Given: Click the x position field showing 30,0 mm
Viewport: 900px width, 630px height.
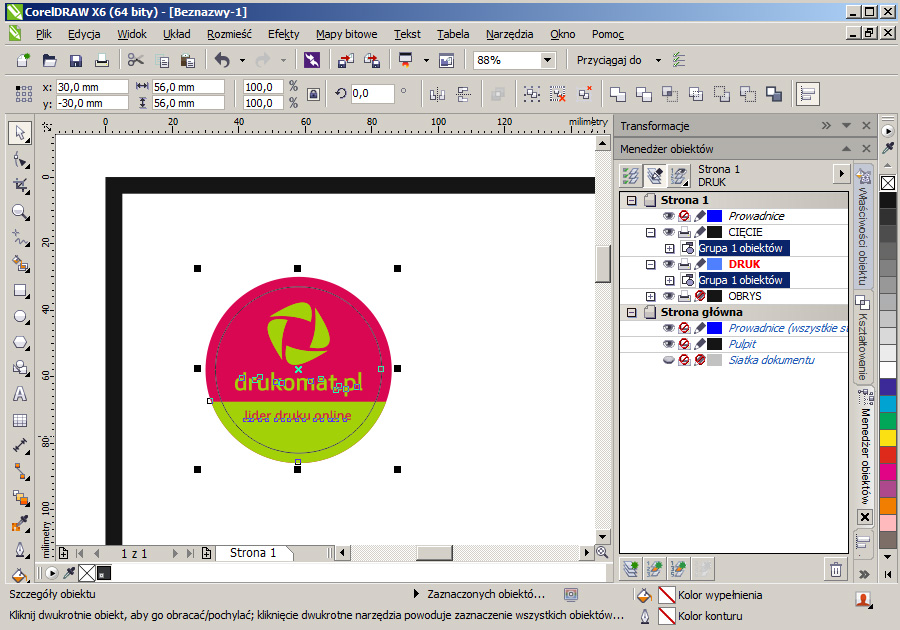Looking at the screenshot, I should [92, 87].
